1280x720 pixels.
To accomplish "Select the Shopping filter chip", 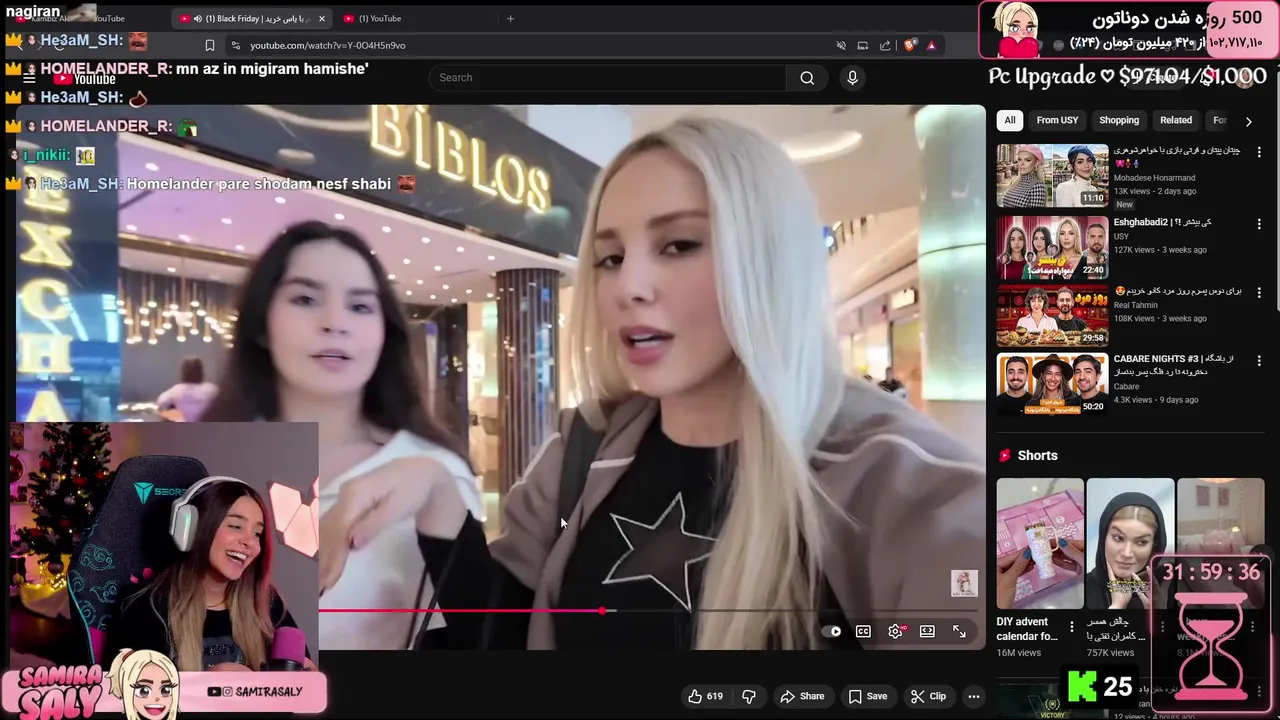I will (x=1119, y=120).
